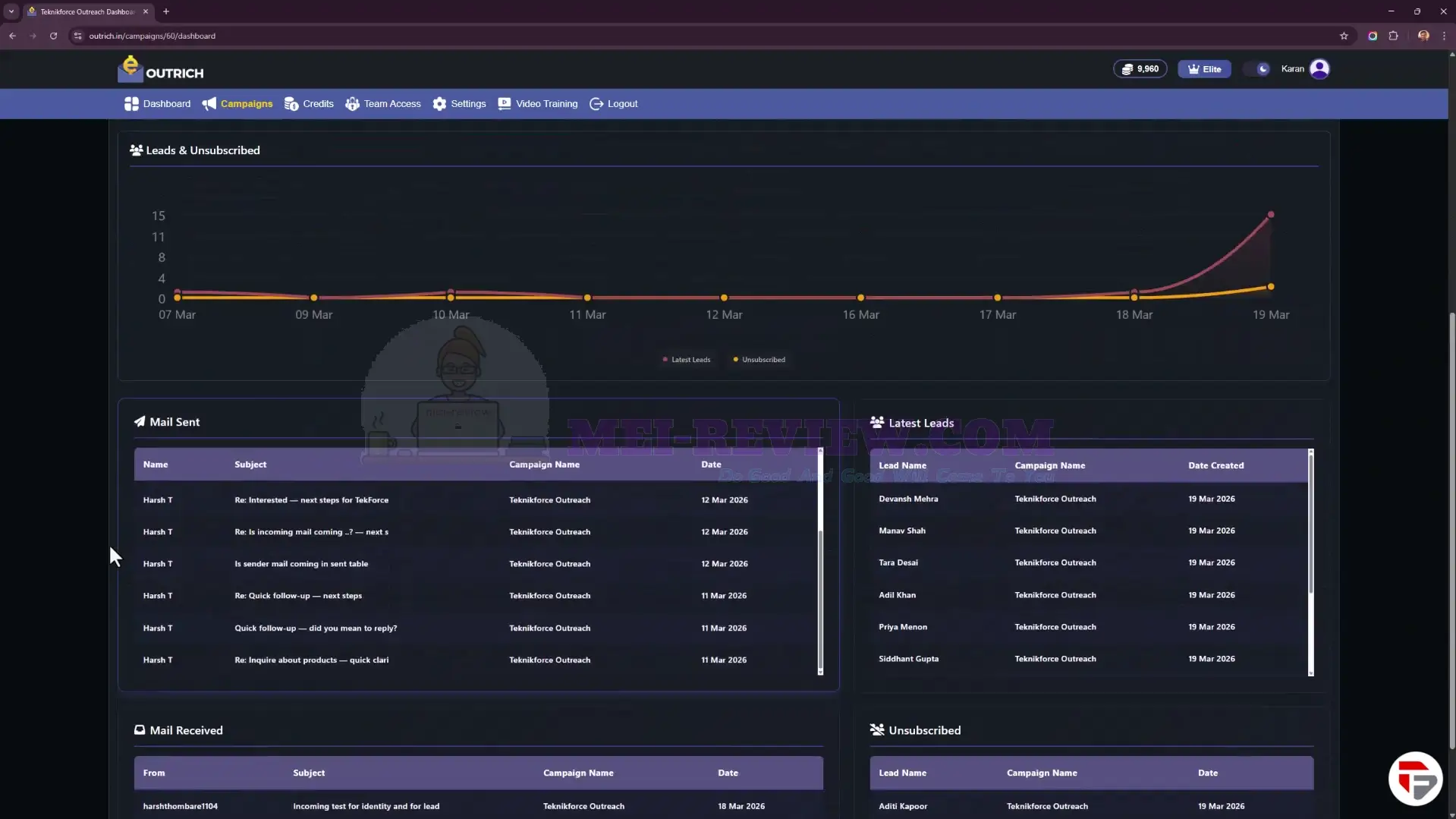Click site information icon in address bar

click(x=77, y=36)
